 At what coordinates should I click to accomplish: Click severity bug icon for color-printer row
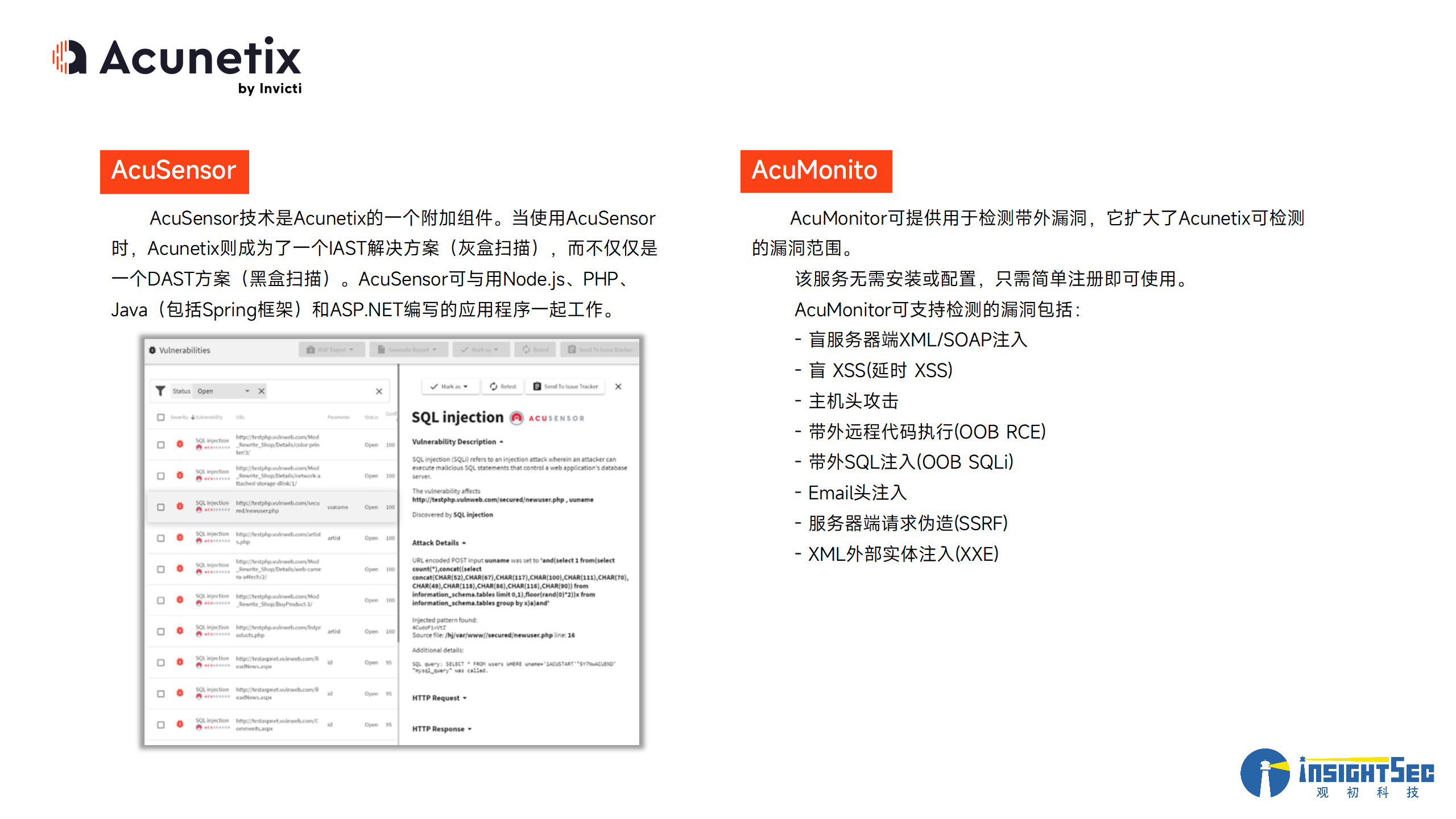180,444
